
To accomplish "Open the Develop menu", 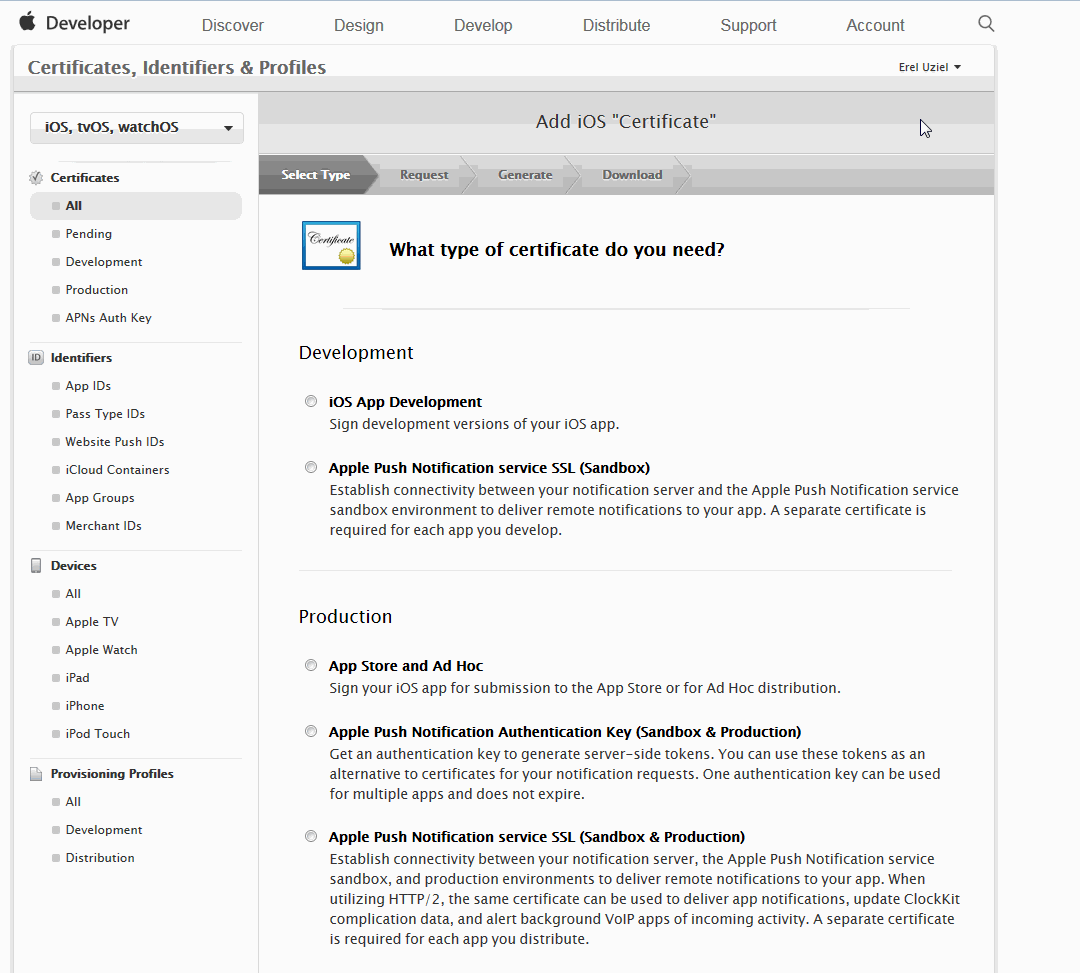I will (483, 25).
